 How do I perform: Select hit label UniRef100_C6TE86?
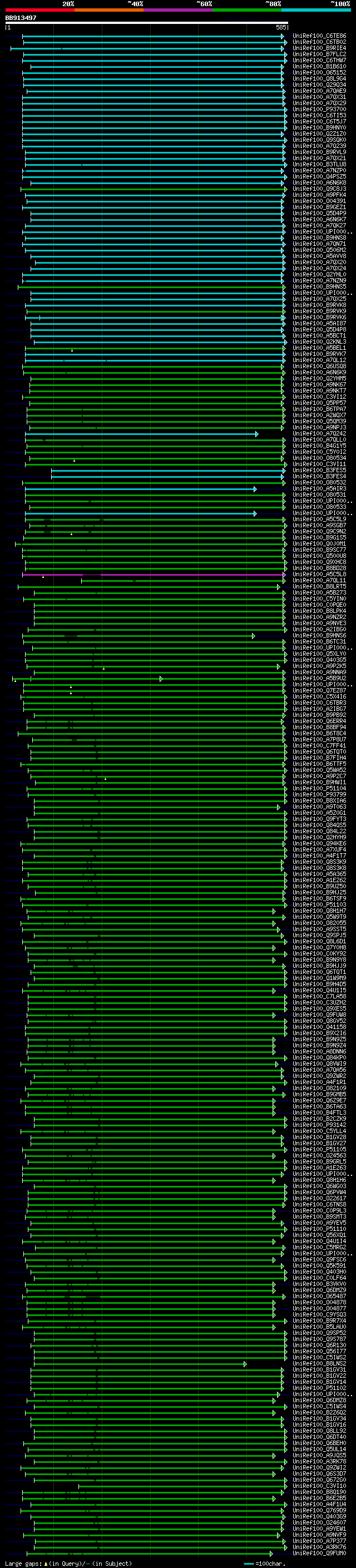click(x=319, y=36)
